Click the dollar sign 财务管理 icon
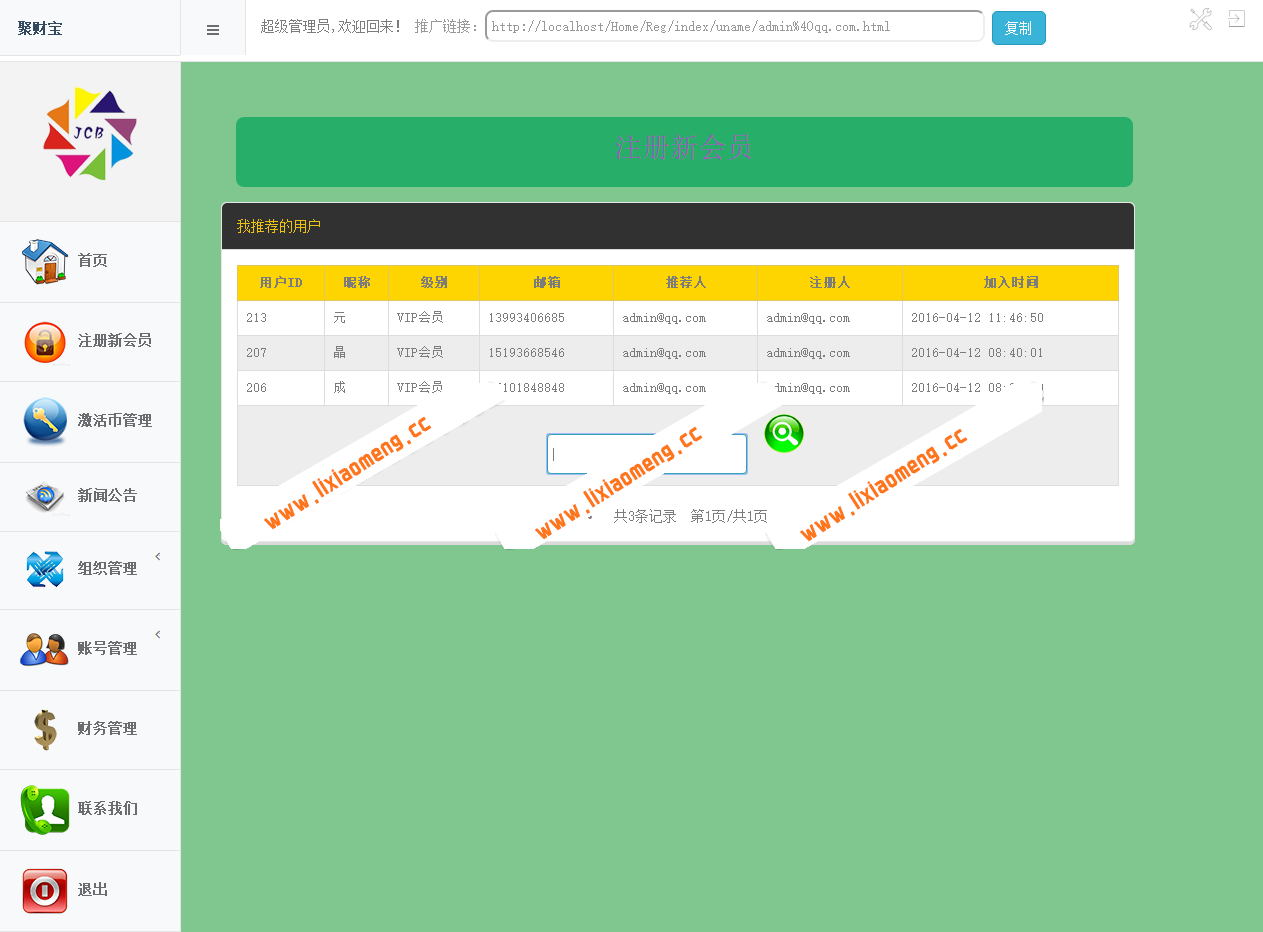This screenshot has width=1263, height=932. 45,729
